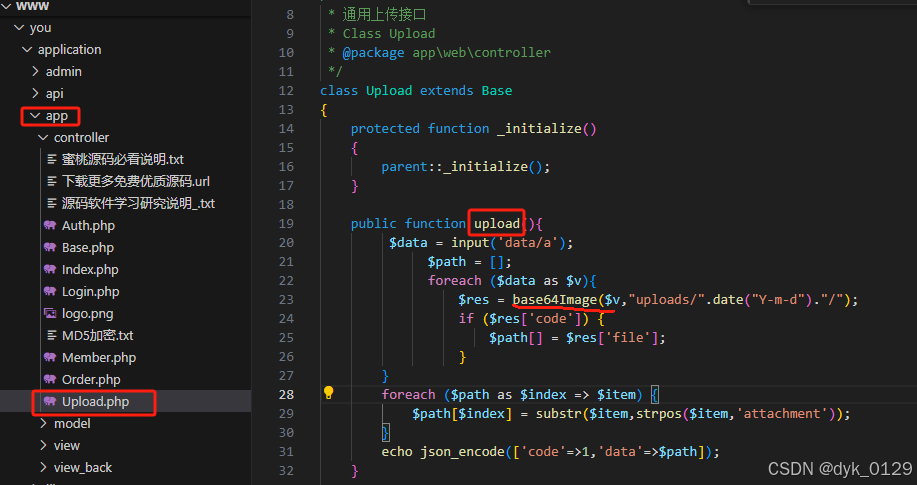Select the model folder label
The height and width of the screenshot is (485, 917).
[x=72, y=423]
